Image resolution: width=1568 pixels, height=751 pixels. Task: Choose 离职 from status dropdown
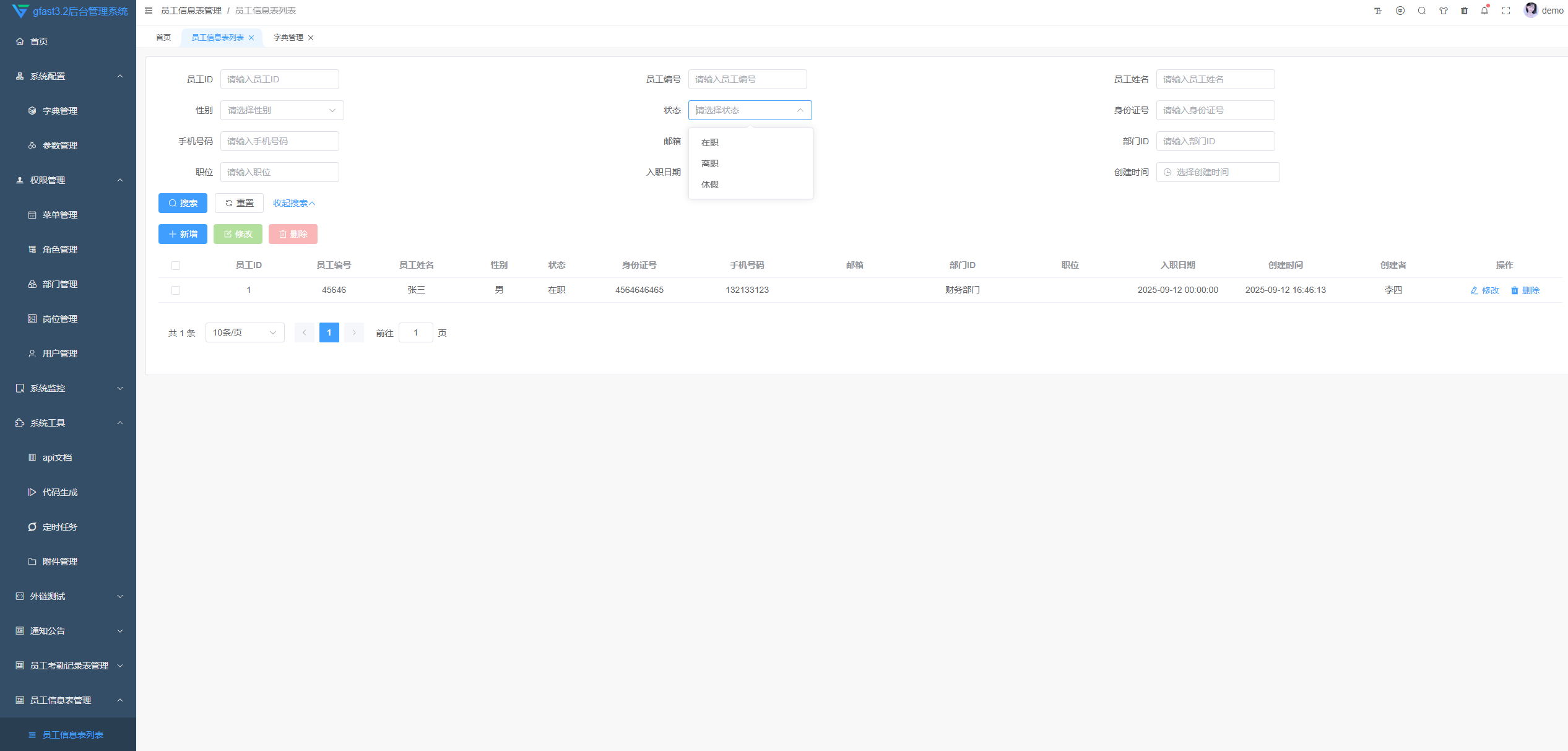pyautogui.click(x=710, y=163)
